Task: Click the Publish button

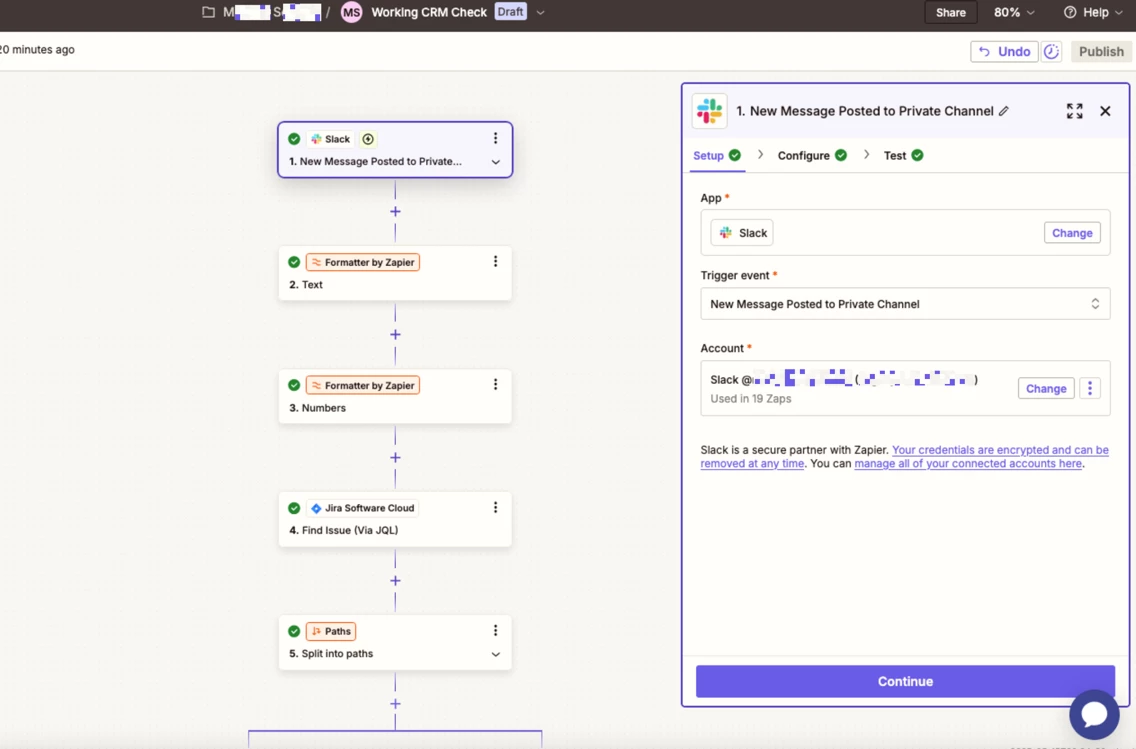Action: 1101,51
